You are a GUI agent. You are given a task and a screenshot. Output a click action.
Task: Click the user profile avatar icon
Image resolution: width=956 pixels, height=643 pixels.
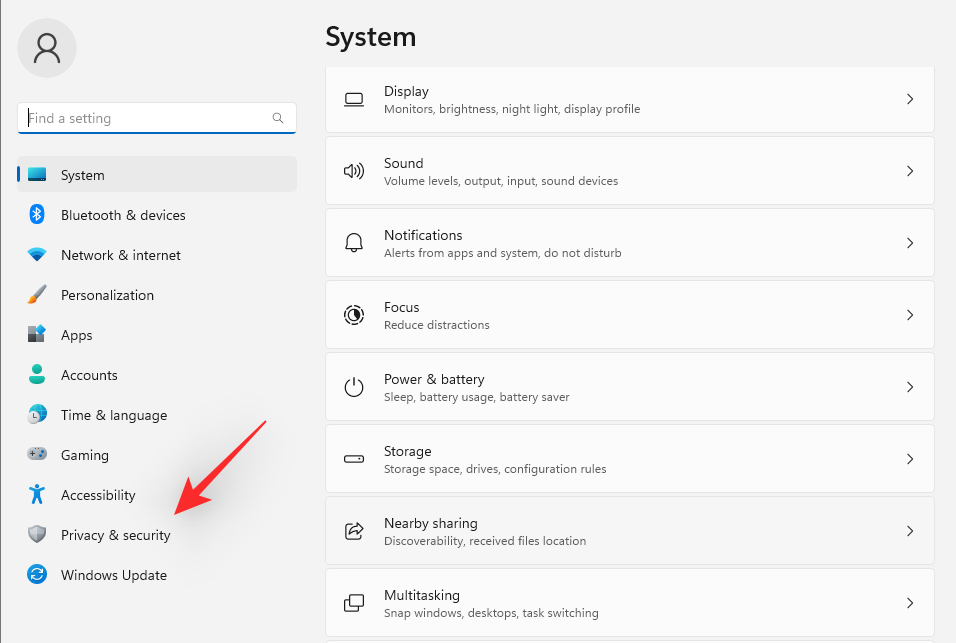coord(47,48)
